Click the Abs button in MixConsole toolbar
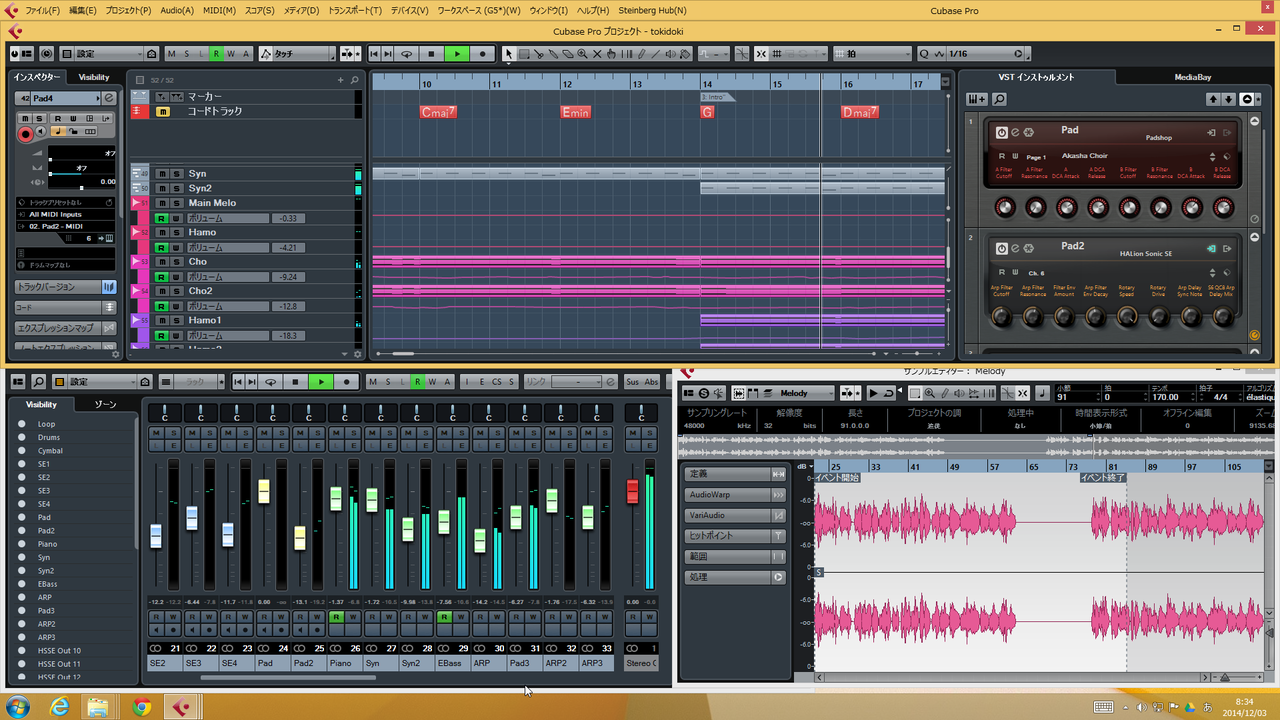 pos(651,382)
